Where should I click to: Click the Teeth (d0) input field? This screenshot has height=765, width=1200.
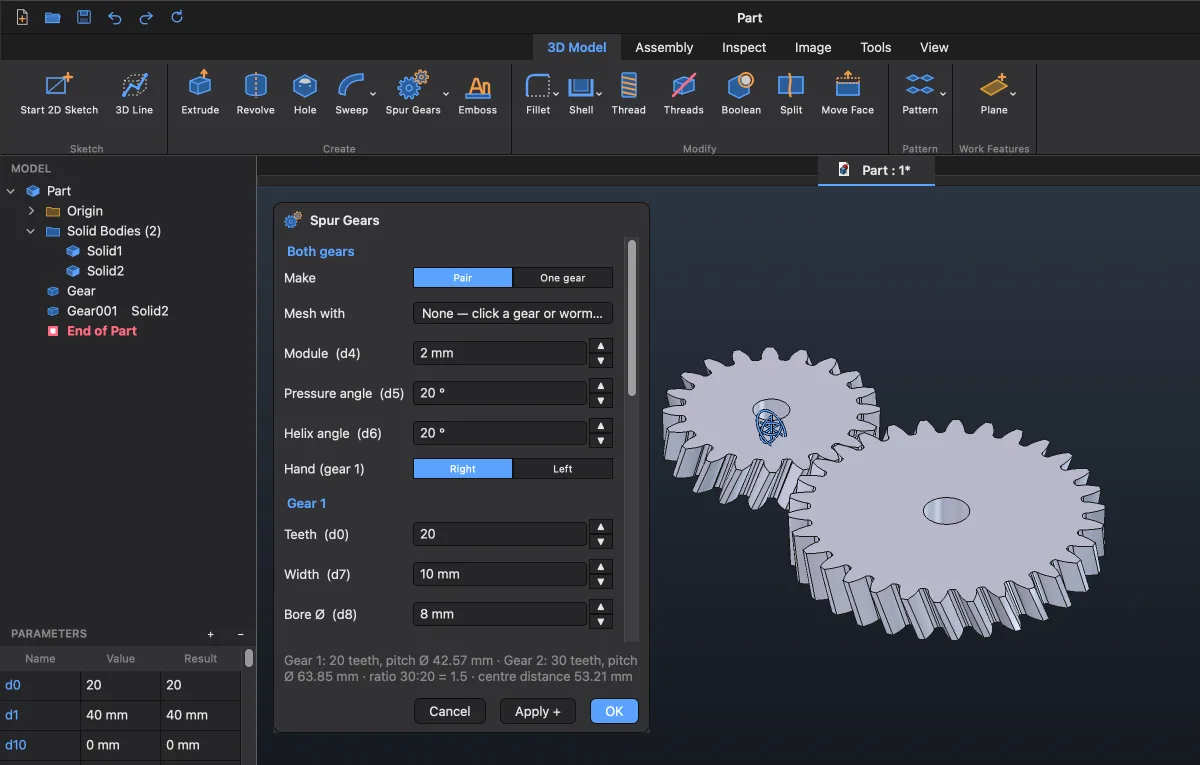coord(500,534)
